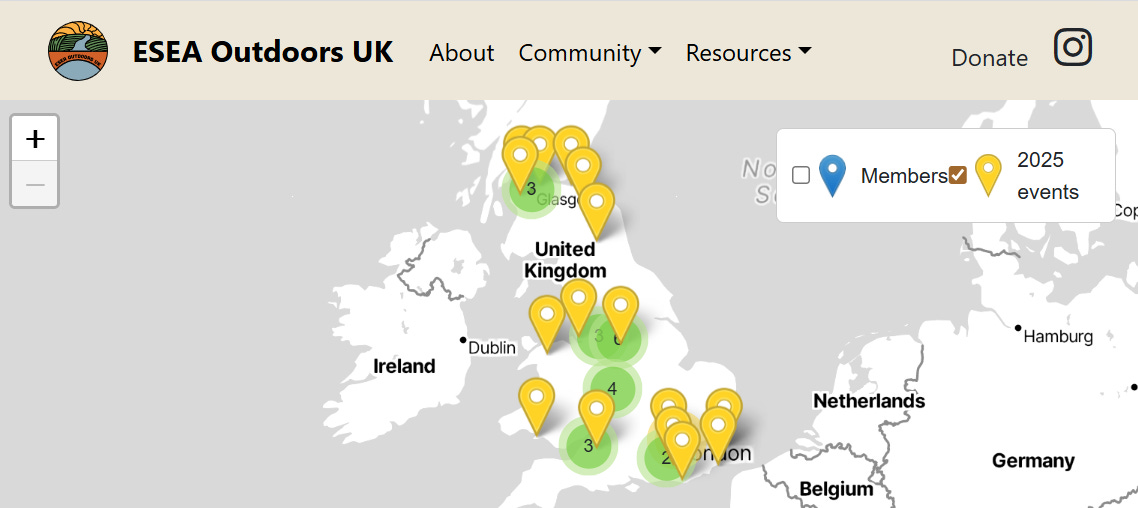Click the Germany label on the map

1033,460
